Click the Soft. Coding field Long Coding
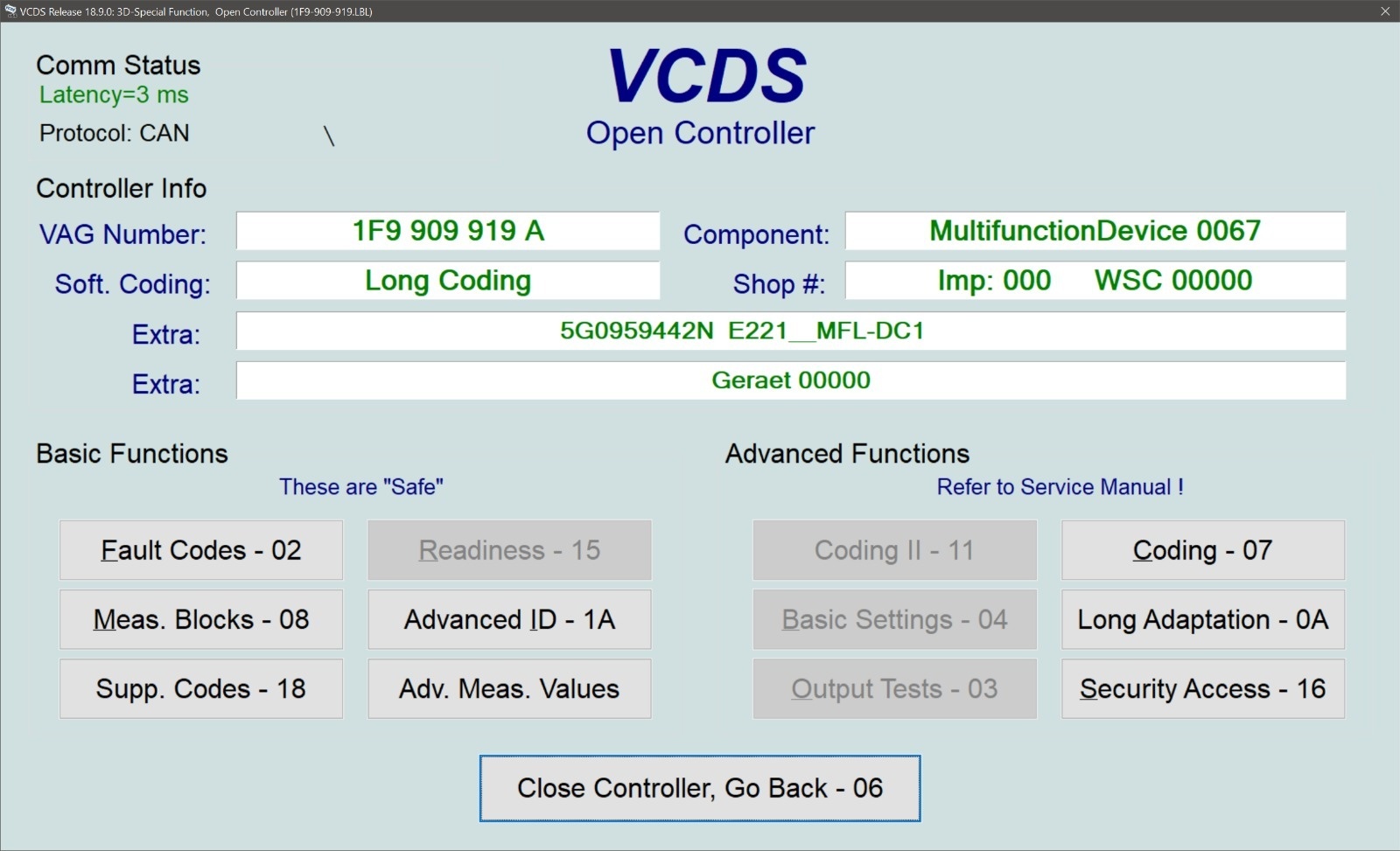This screenshot has width=1400, height=851. click(448, 281)
